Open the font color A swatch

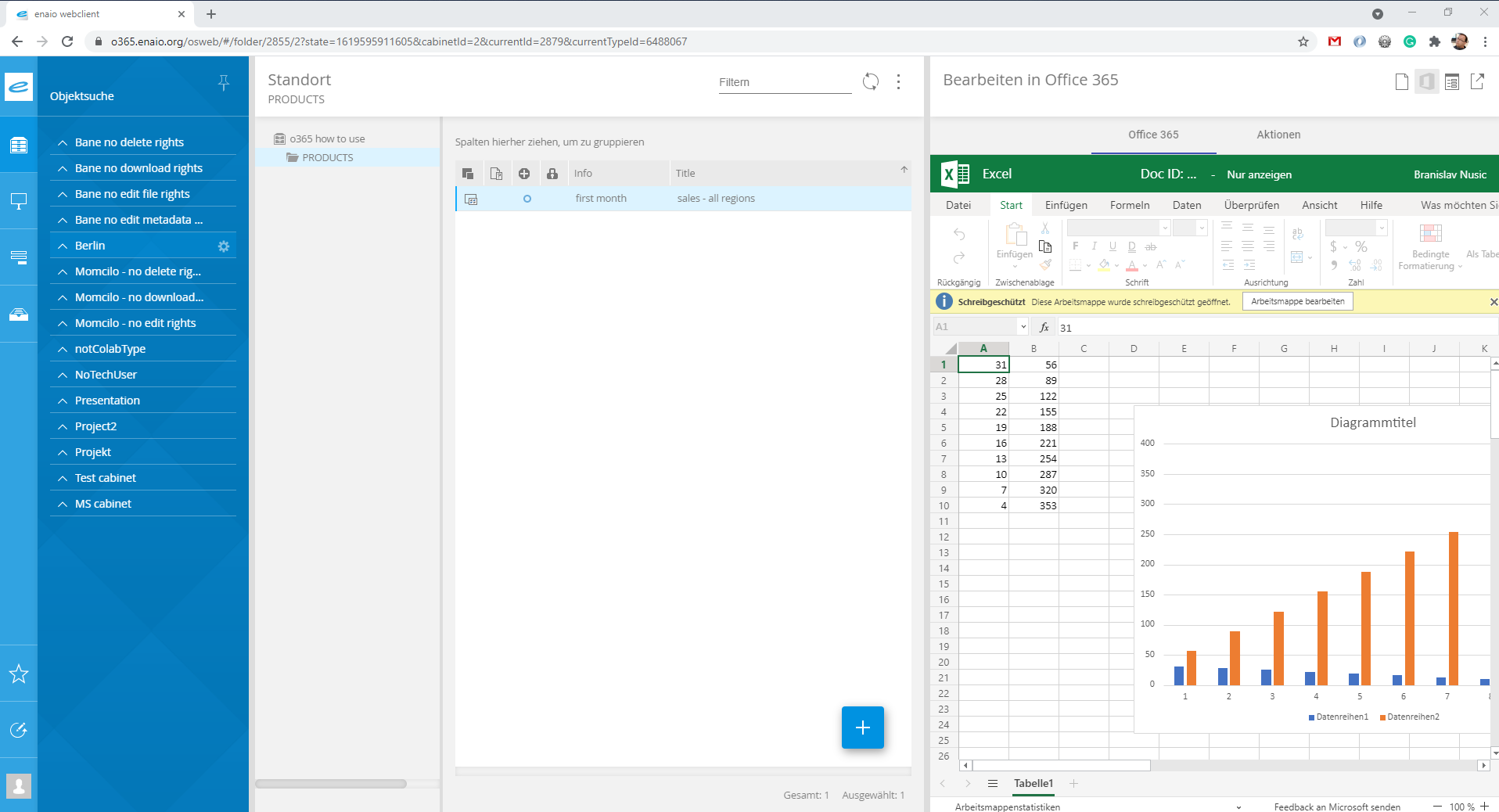pyautogui.click(x=1132, y=265)
